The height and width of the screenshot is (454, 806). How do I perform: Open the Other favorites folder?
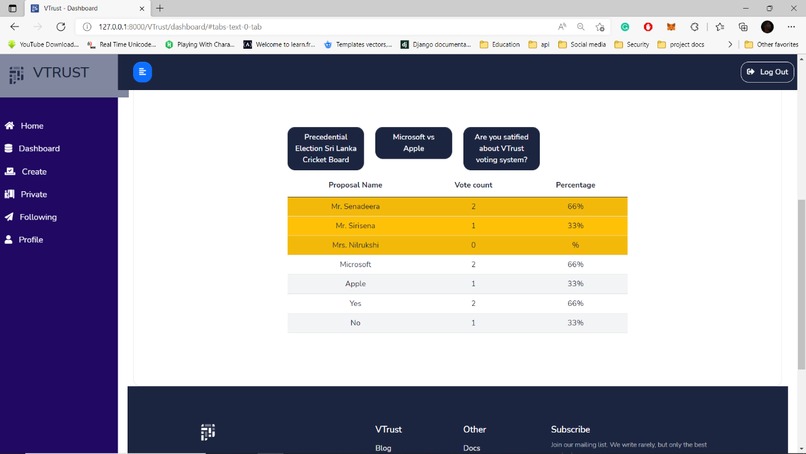(x=771, y=45)
